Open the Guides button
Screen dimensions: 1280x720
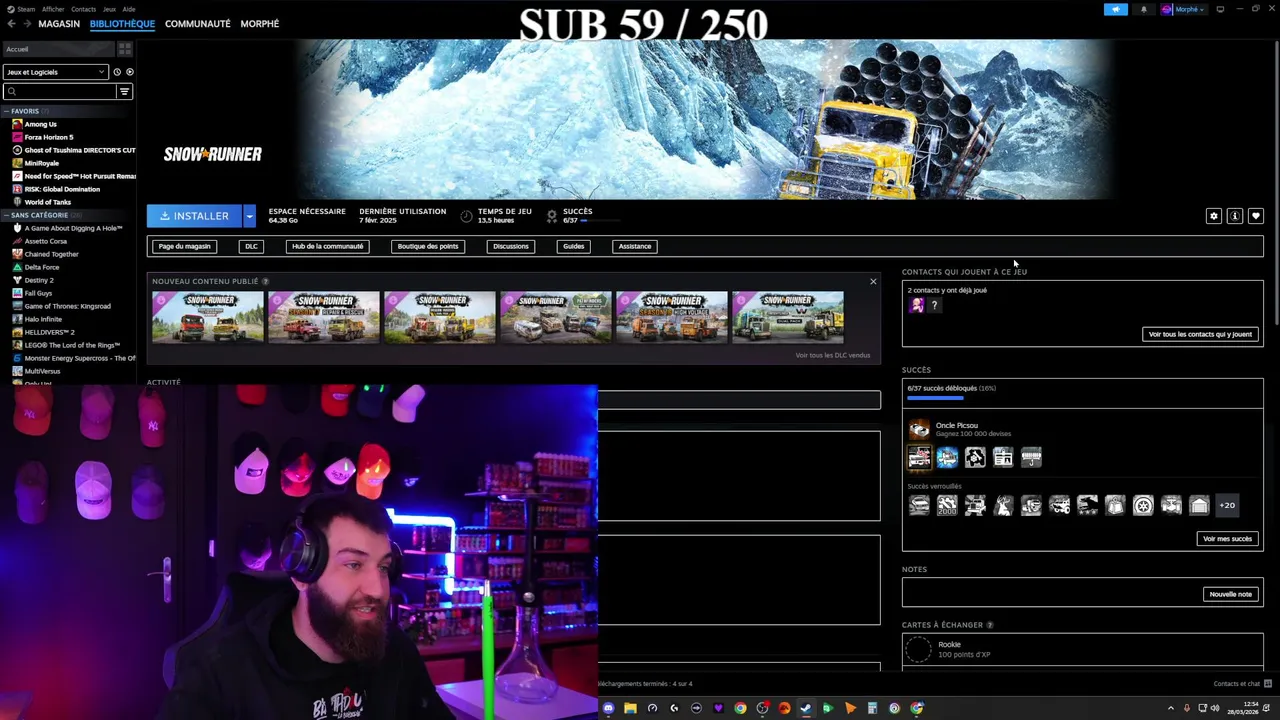point(573,246)
